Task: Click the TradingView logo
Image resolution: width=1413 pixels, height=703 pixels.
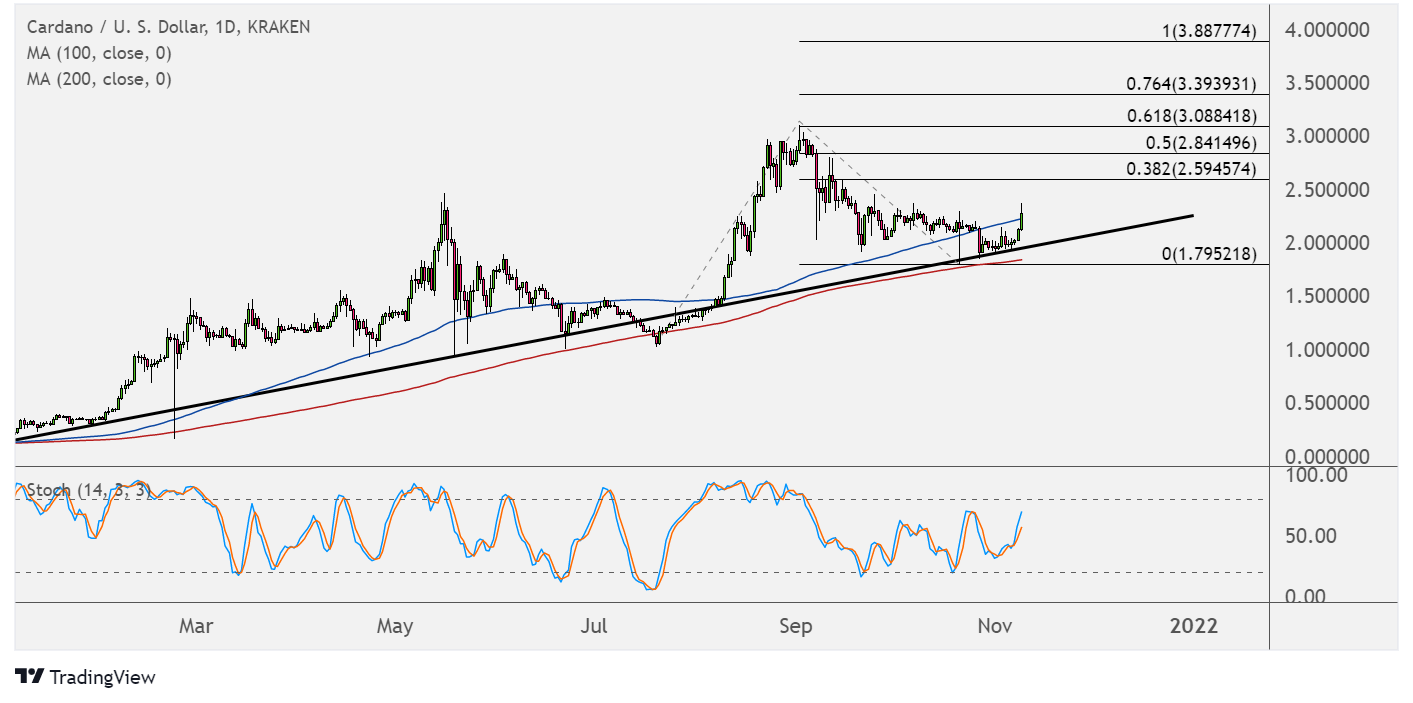Action: click(86, 677)
